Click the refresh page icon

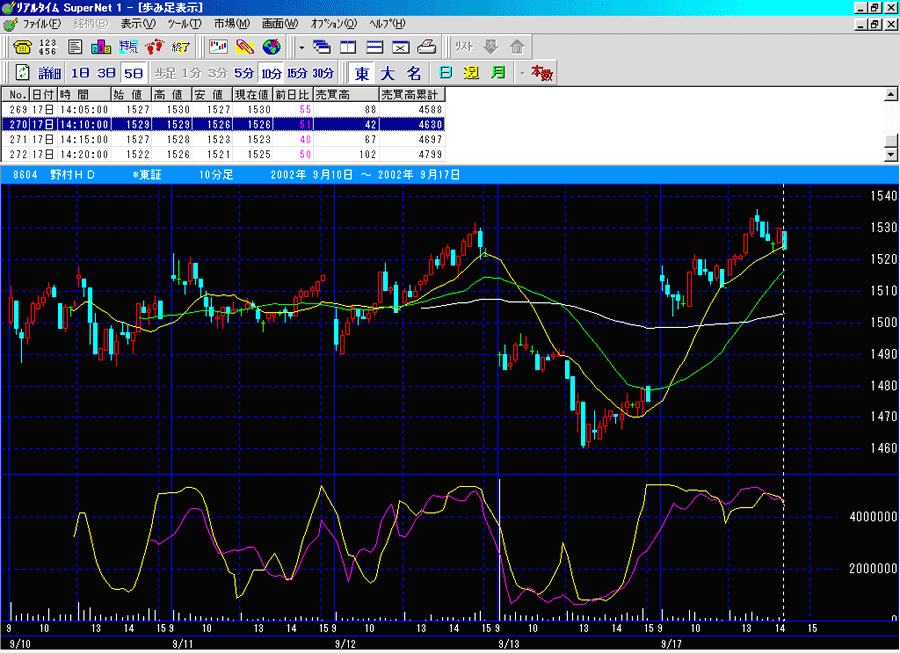point(22,73)
